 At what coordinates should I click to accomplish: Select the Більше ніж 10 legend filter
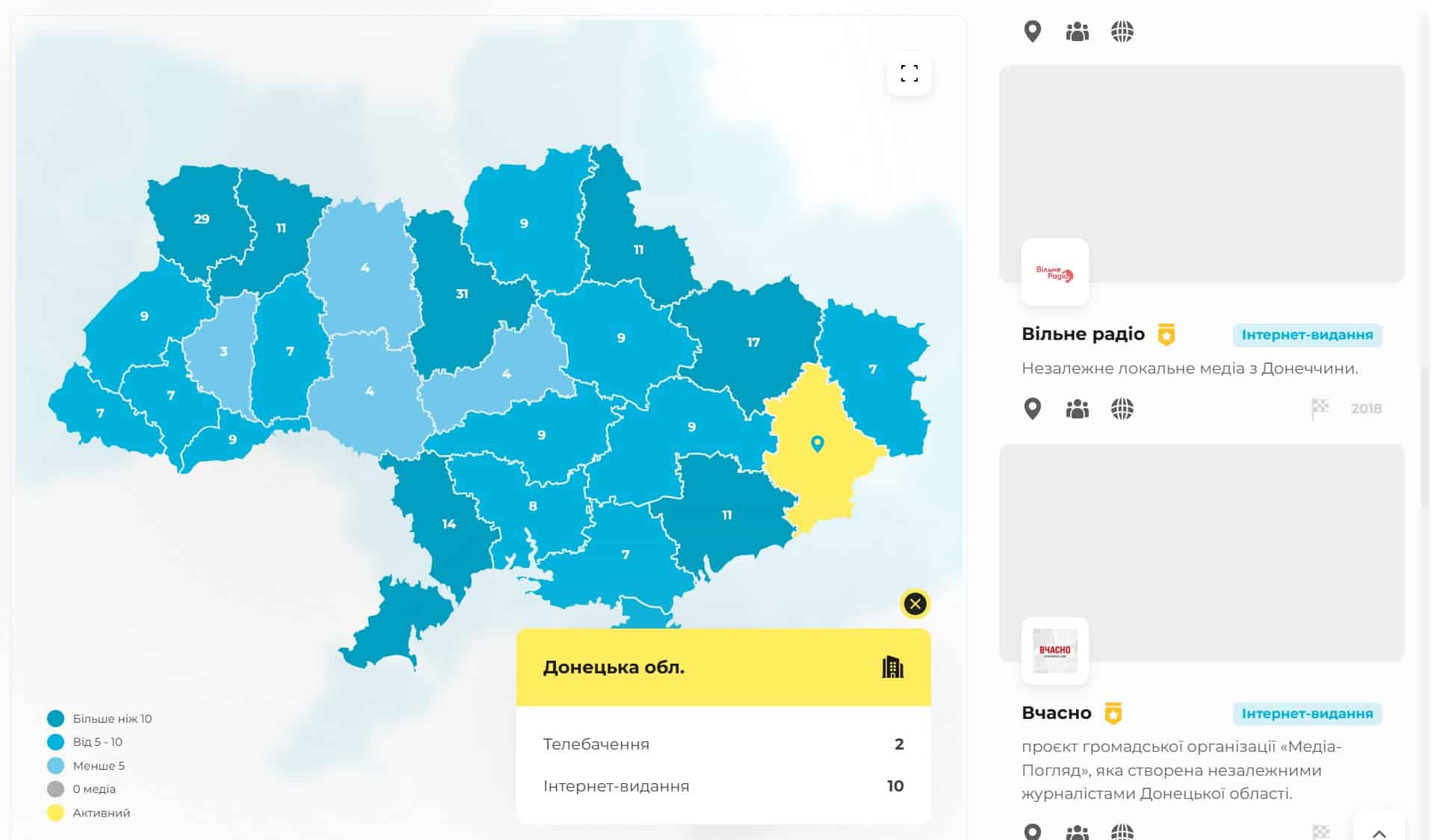(x=112, y=718)
